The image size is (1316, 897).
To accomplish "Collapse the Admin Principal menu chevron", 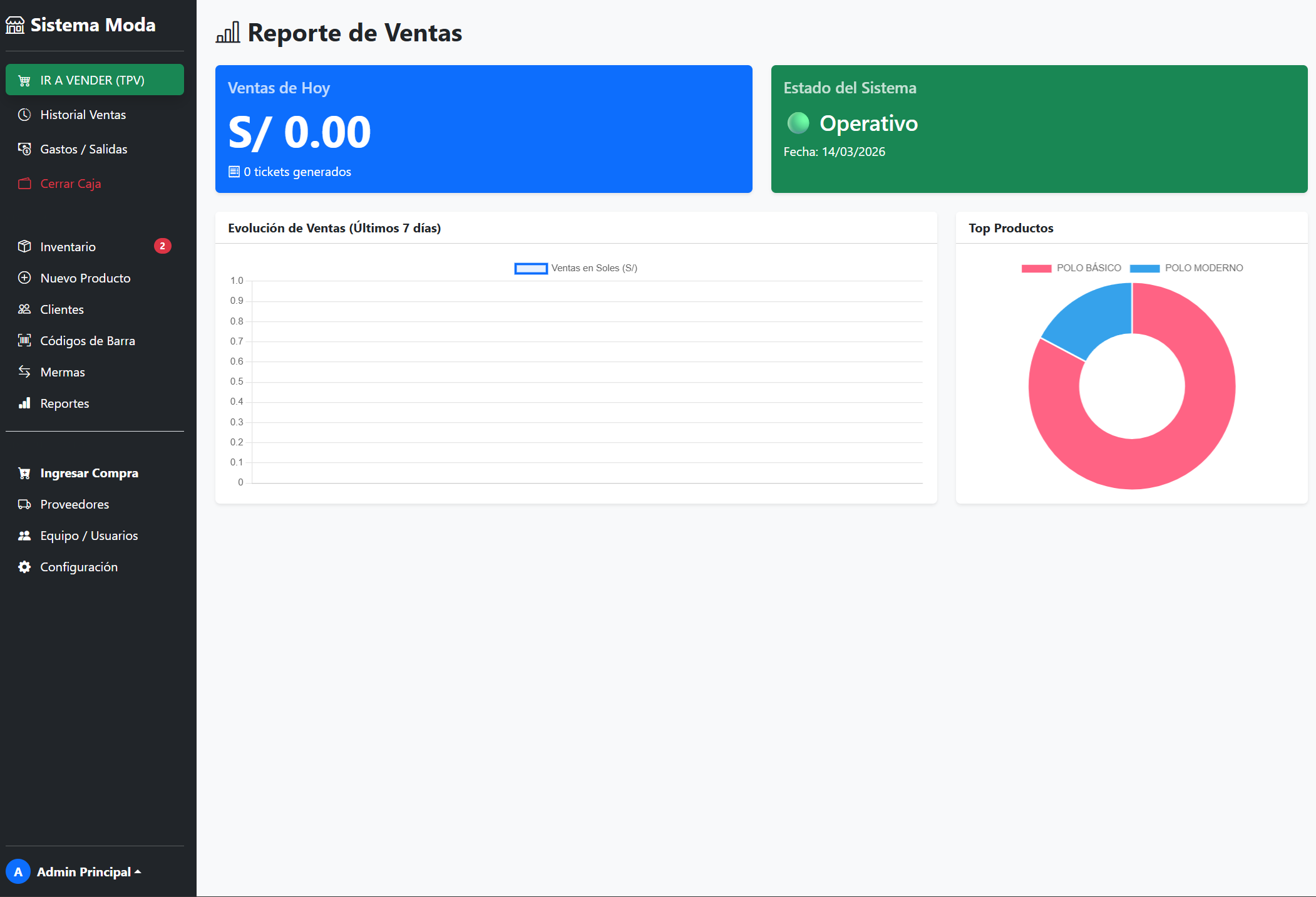I will click(x=138, y=871).
